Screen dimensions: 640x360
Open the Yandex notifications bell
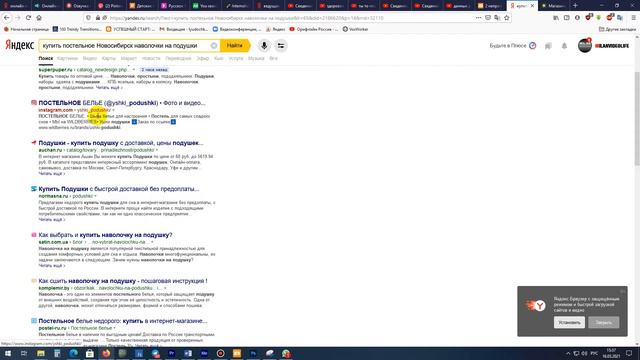tap(564, 46)
